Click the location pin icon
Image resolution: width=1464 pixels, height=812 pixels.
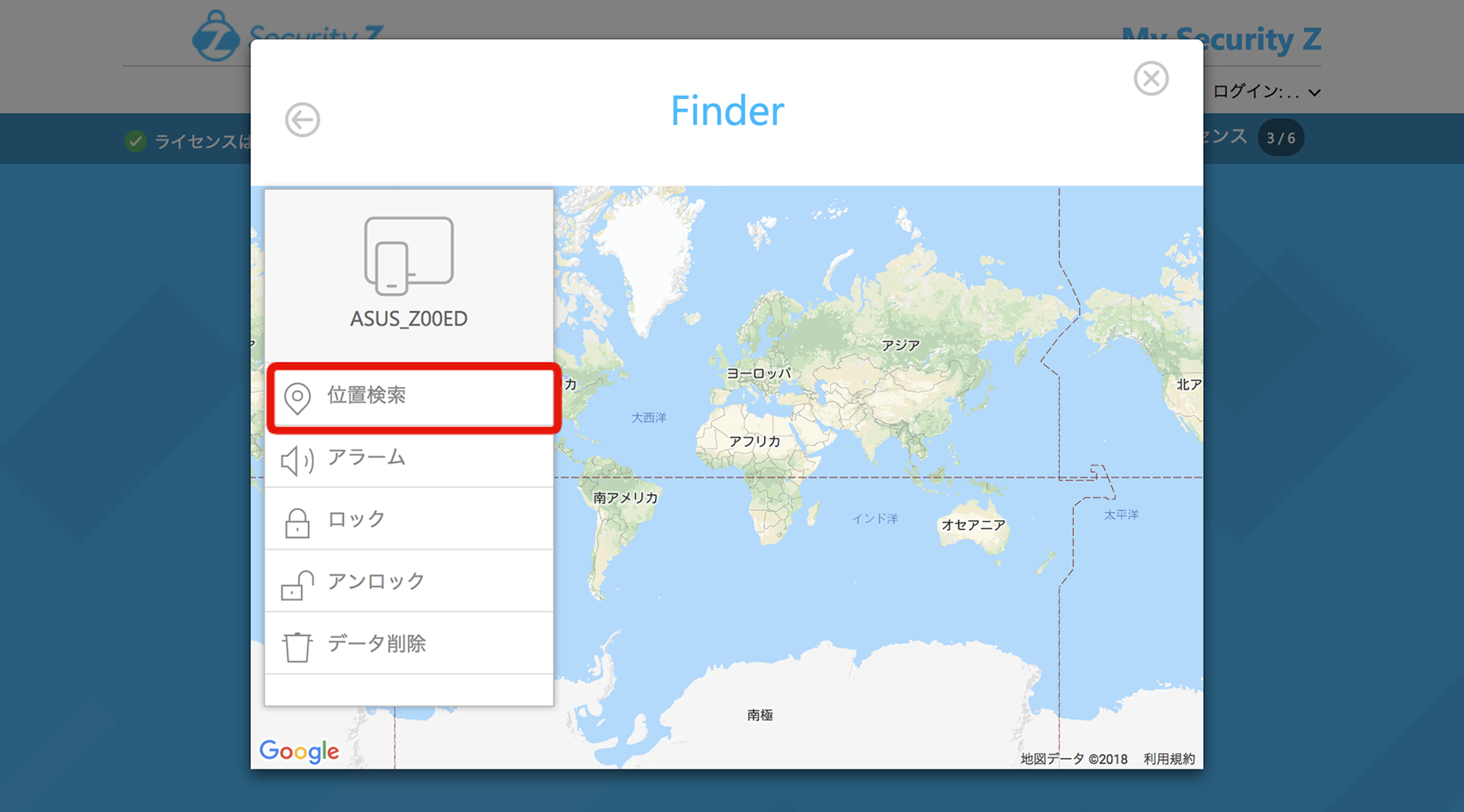point(297,397)
